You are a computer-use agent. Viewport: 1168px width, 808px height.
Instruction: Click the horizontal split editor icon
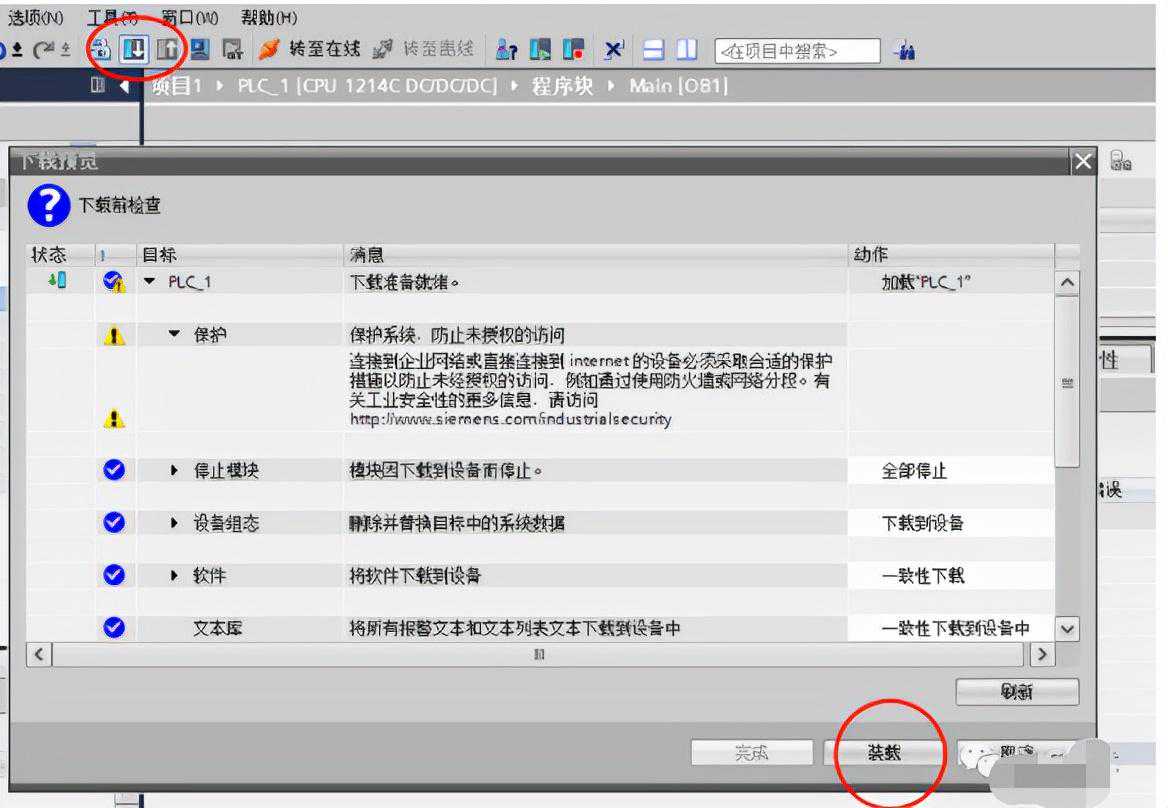[x=654, y=49]
